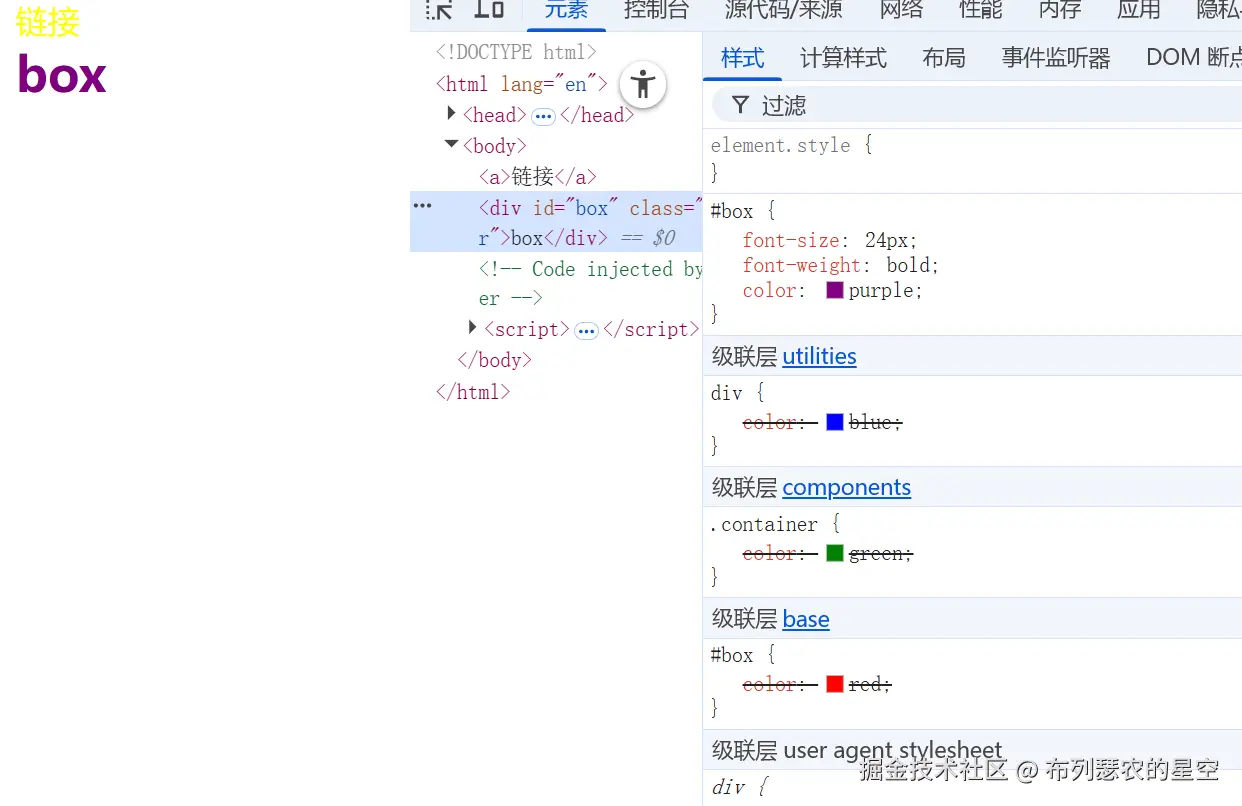The image size is (1242, 806).
Task: Open the components cascade layer link
Action: pyautogui.click(x=846, y=487)
